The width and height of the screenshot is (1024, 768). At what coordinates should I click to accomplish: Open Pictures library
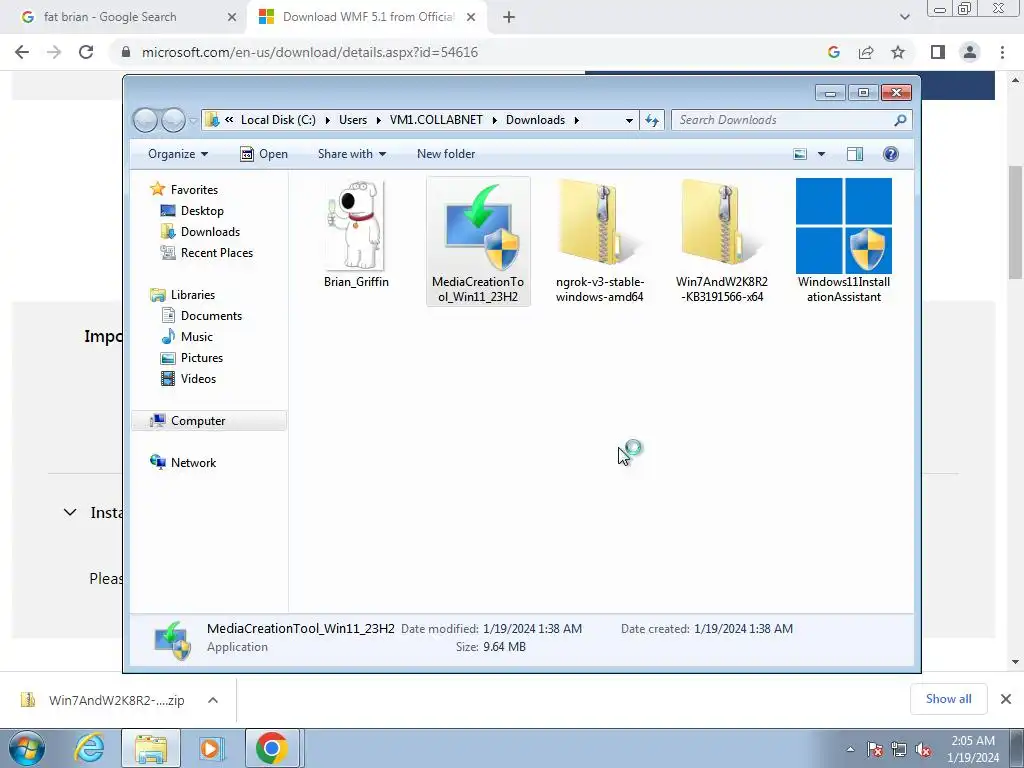point(201,357)
